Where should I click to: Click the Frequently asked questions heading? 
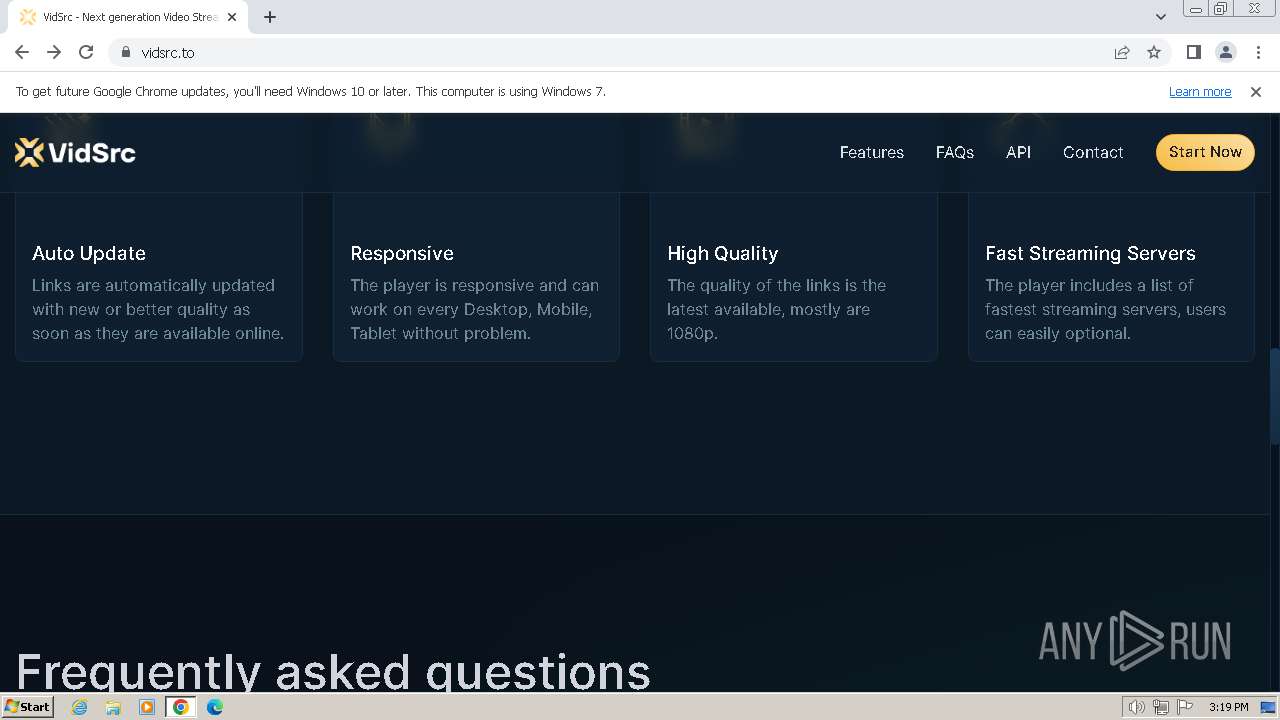(x=333, y=671)
